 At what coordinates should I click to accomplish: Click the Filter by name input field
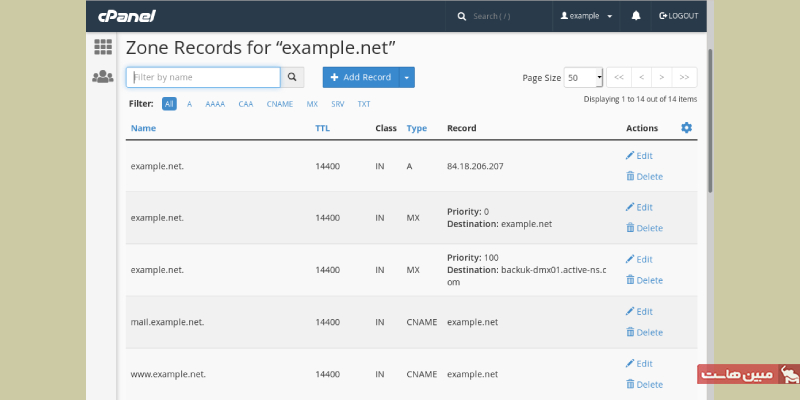point(203,77)
